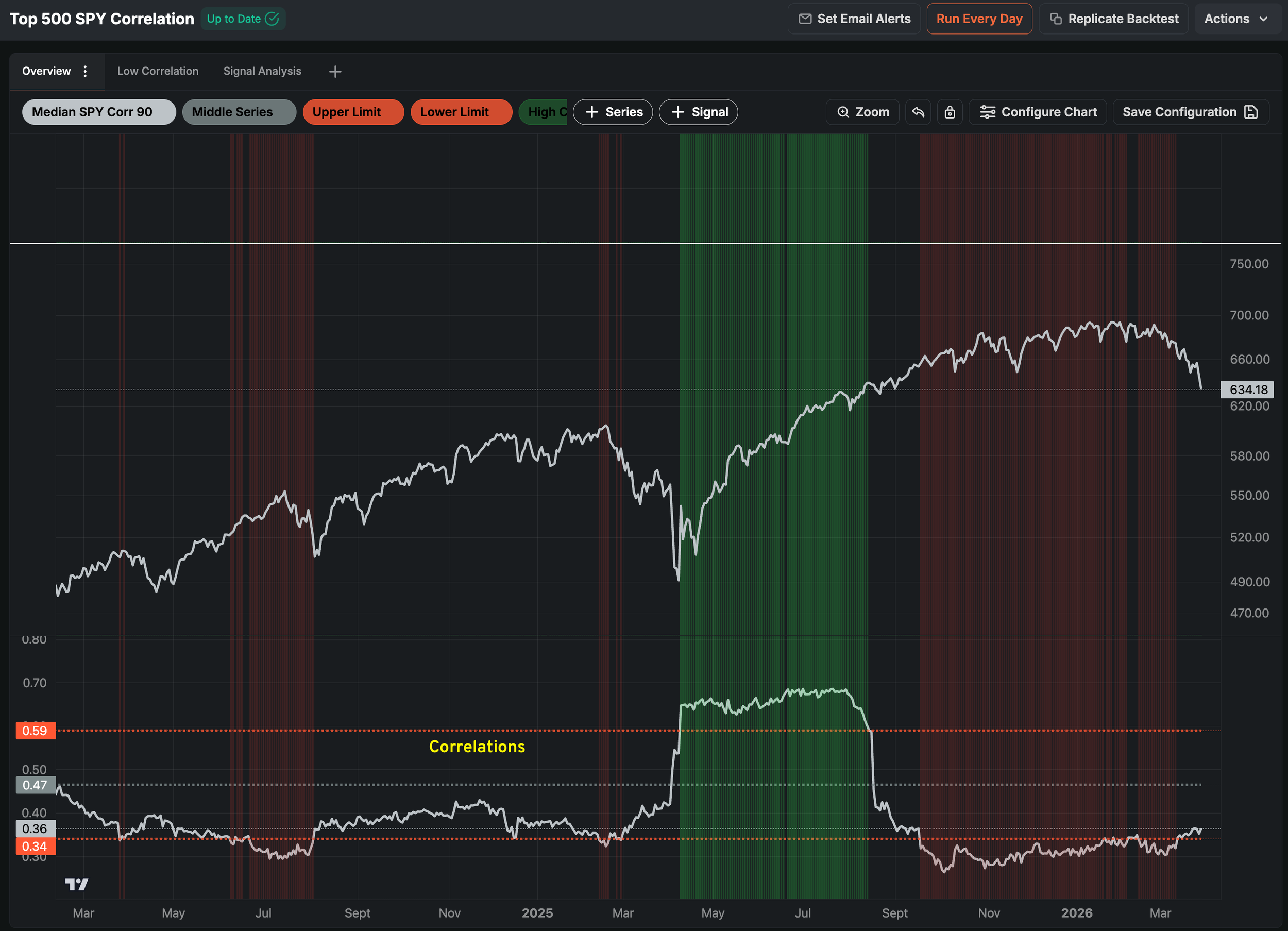
Task: Click Run Every Day button
Action: pyautogui.click(x=979, y=19)
